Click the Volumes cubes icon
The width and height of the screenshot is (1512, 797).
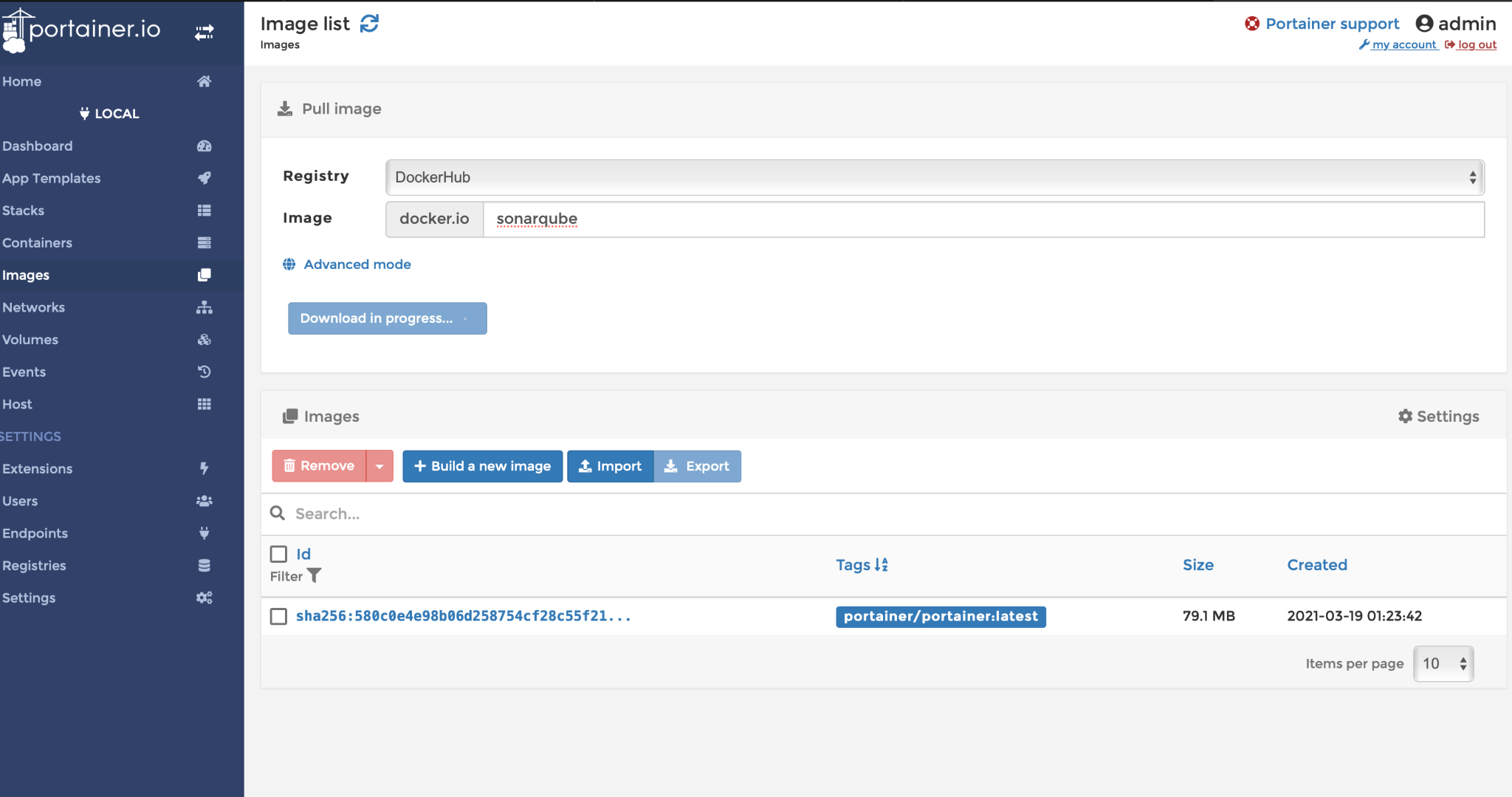(x=205, y=340)
